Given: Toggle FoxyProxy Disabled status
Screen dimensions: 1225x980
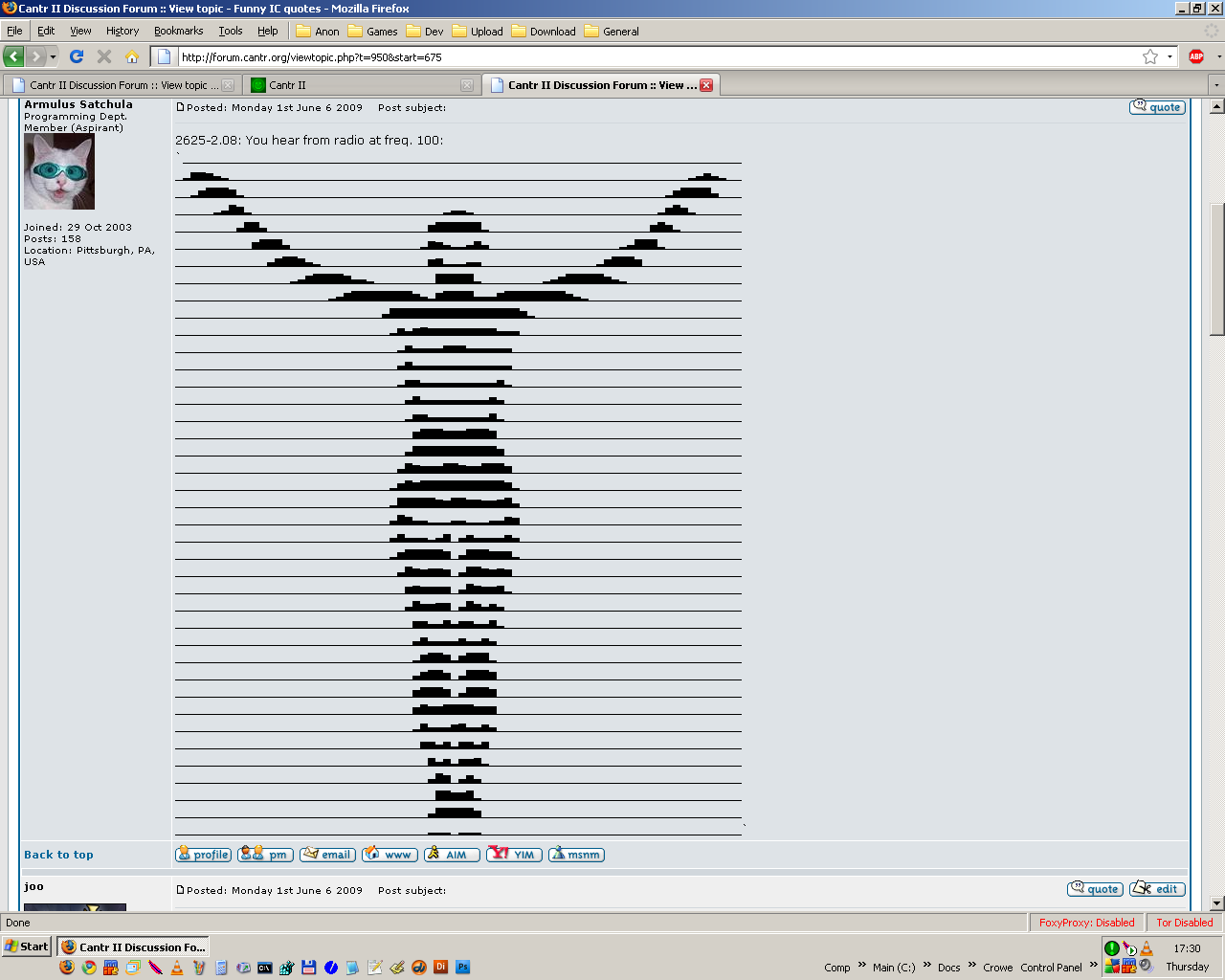Looking at the screenshot, I should pos(1086,923).
